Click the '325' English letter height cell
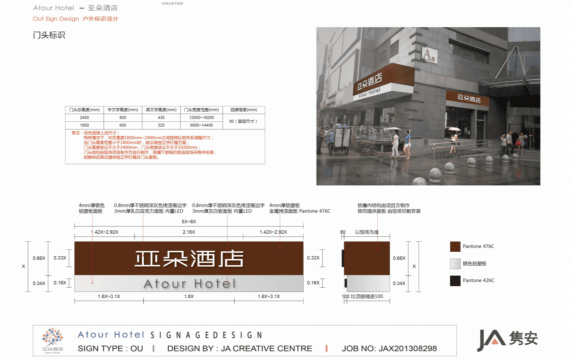 click(161, 125)
